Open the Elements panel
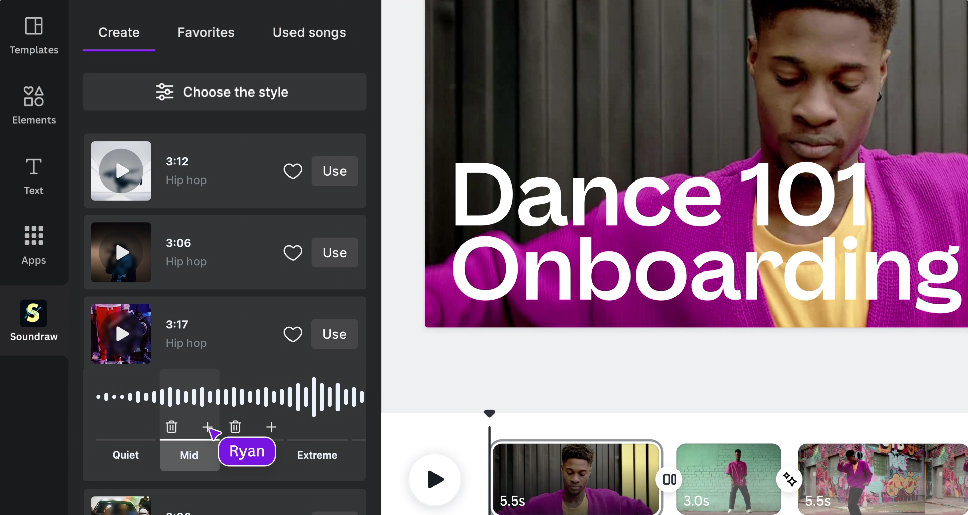The height and width of the screenshot is (515, 968). coord(34,104)
